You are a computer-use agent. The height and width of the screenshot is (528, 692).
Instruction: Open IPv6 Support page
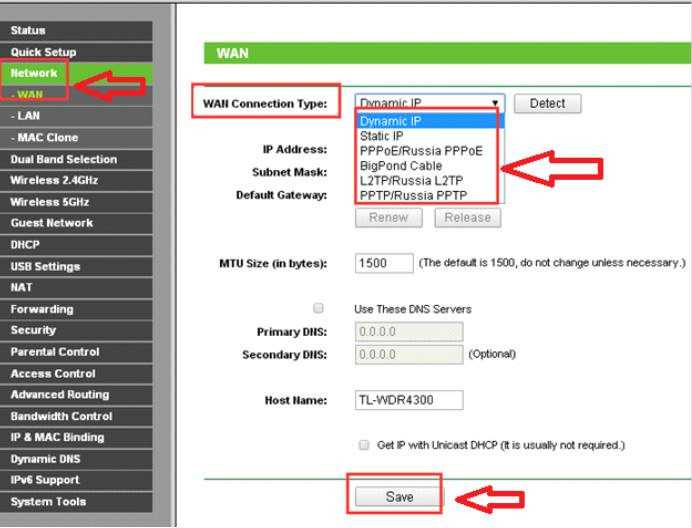pos(76,480)
